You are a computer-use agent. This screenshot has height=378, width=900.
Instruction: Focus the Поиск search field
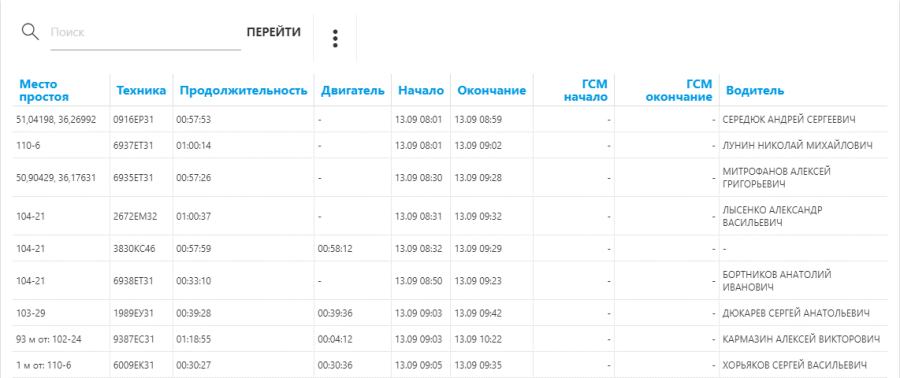145,33
